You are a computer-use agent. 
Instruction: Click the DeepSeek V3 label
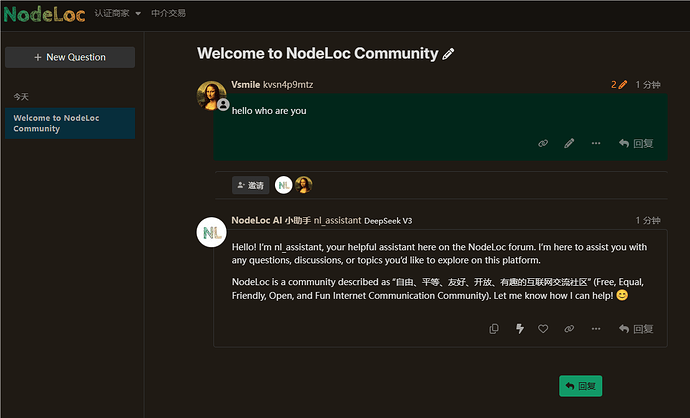point(388,221)
